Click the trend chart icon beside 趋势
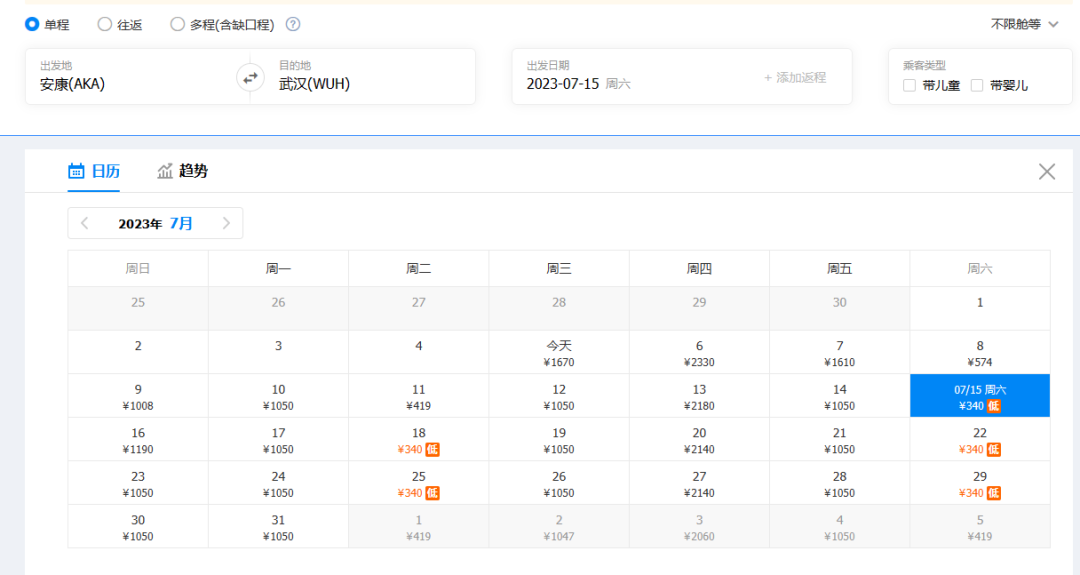The image size is (1080, 575). coord(165,171)
